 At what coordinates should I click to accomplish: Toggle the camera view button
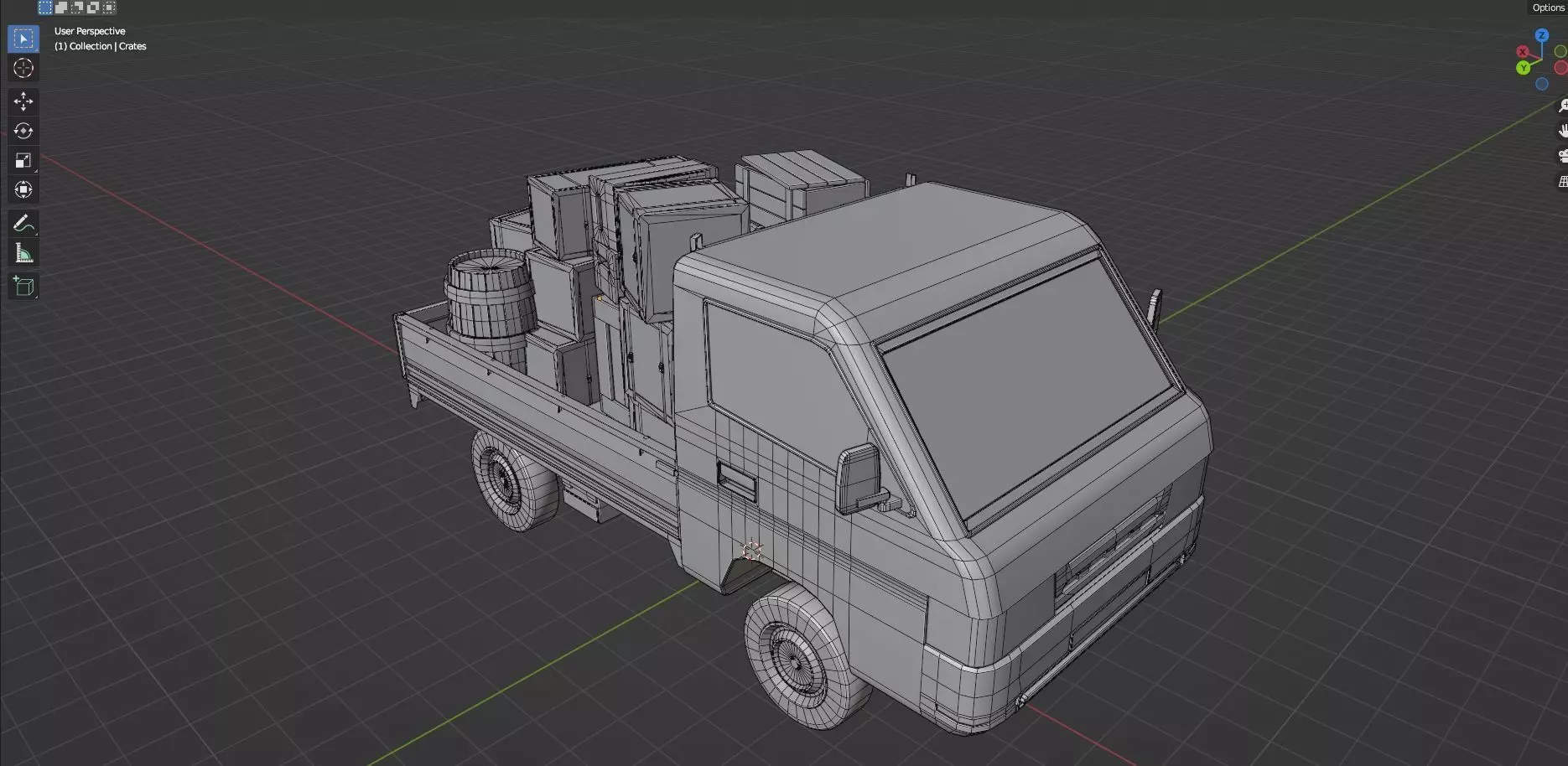tap(1563, 156)
